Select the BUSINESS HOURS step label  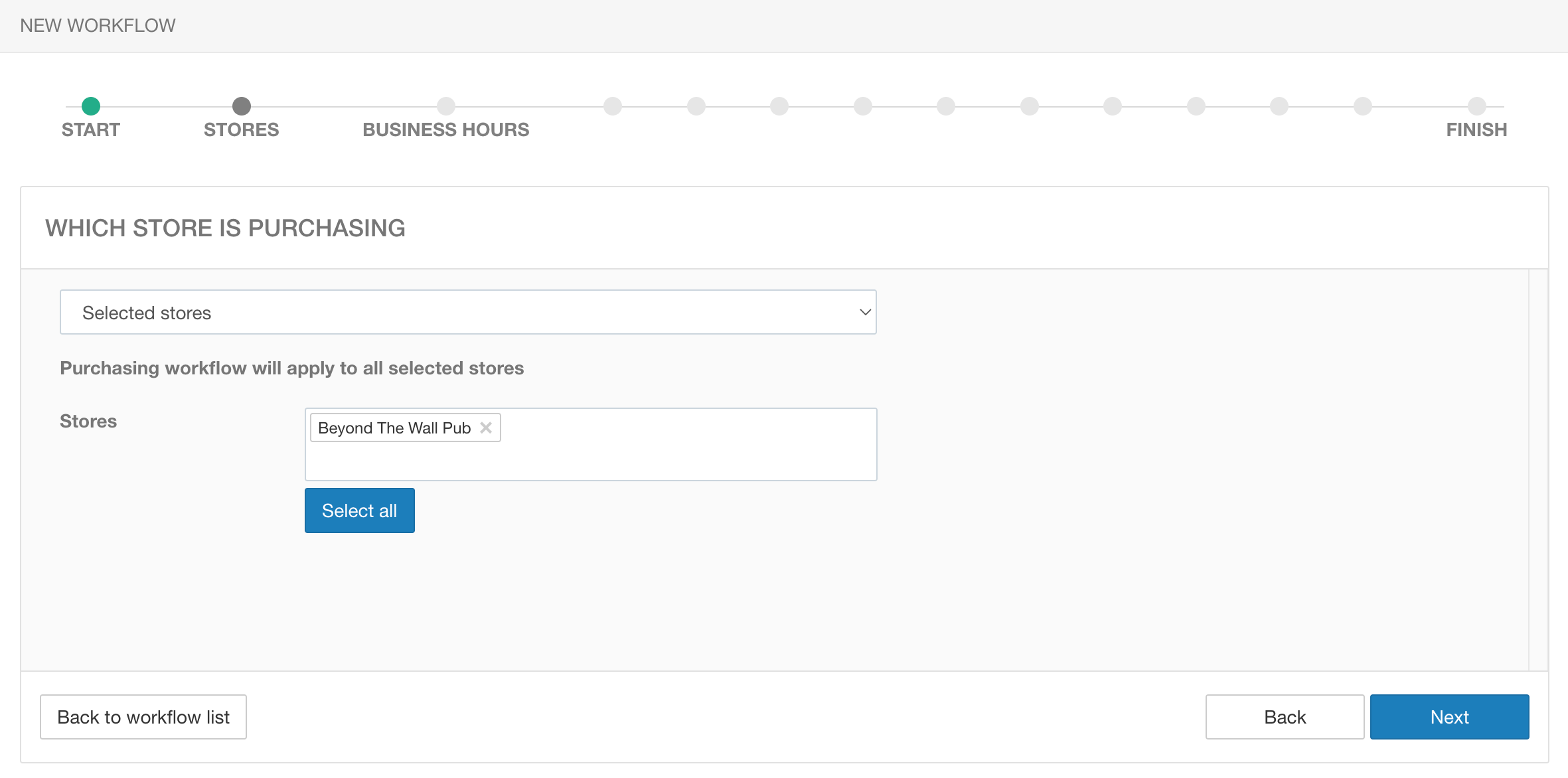(x=446, y=130)
